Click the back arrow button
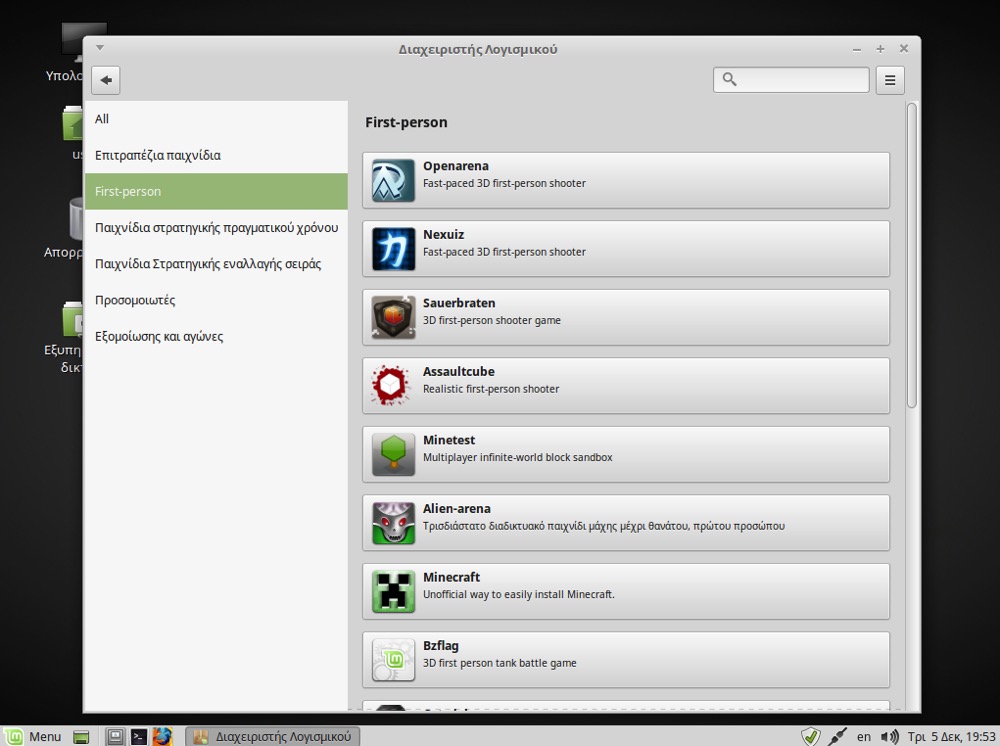This screenshot has height=746, width=1000. coord(106,80)
